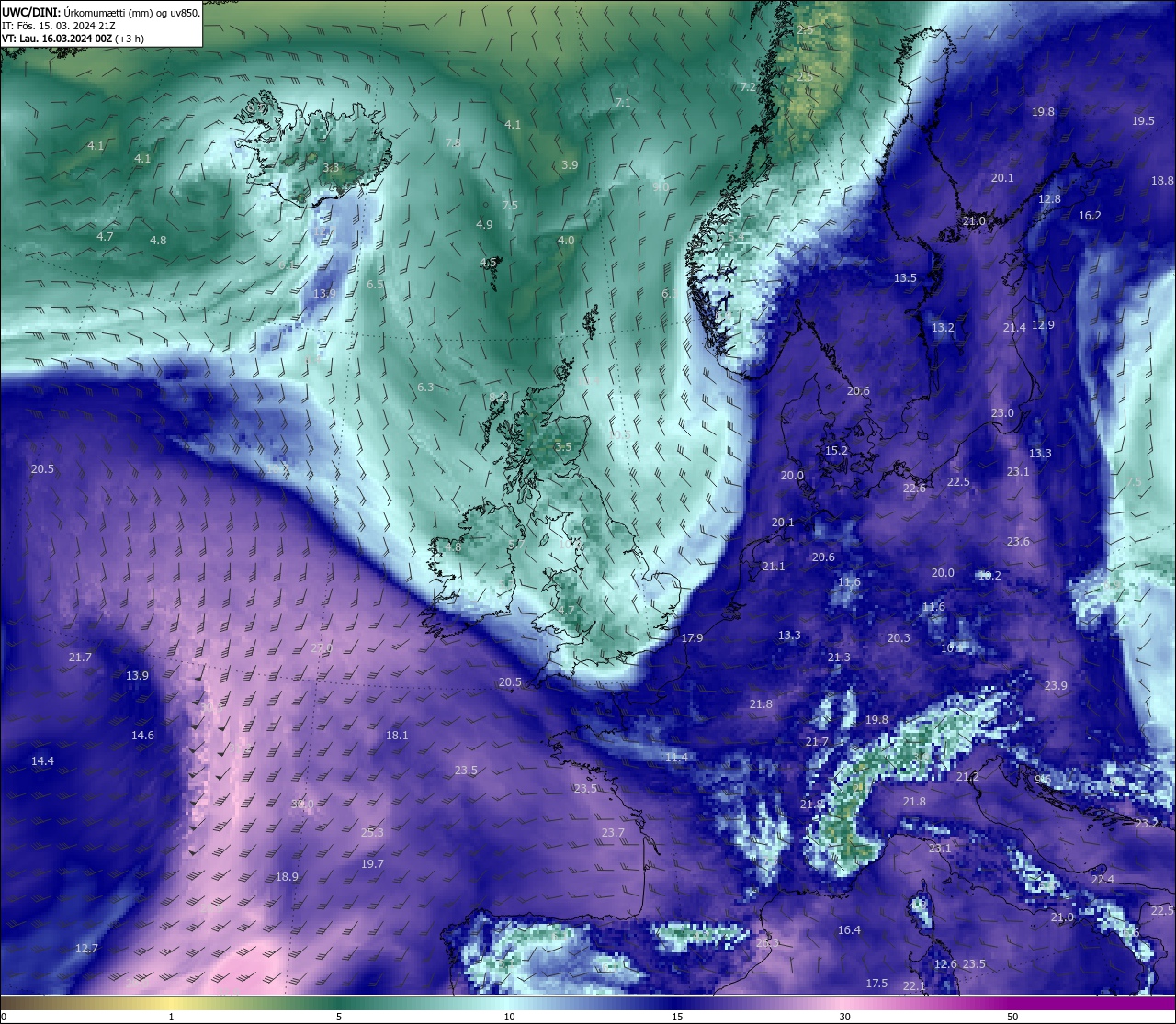Pick the 21.4 map value
The width and height of the screenshot is (1176, 1024).
pyautogui.click(x=1014, y=328)
